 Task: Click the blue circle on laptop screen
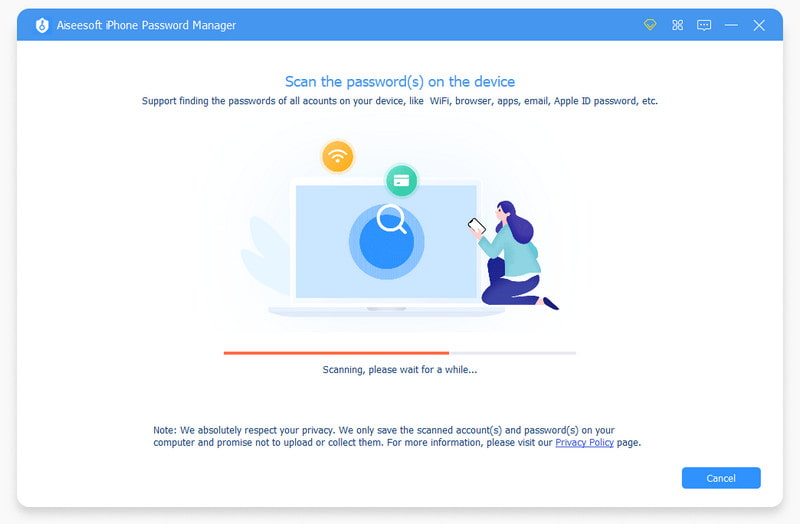click(386, 242)
